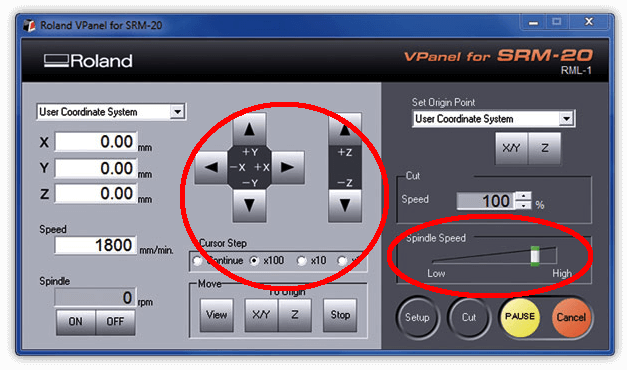Click the Z coordinate value field
The width and height of the screenshot is (627, 370).
click(x=96, y=194)
